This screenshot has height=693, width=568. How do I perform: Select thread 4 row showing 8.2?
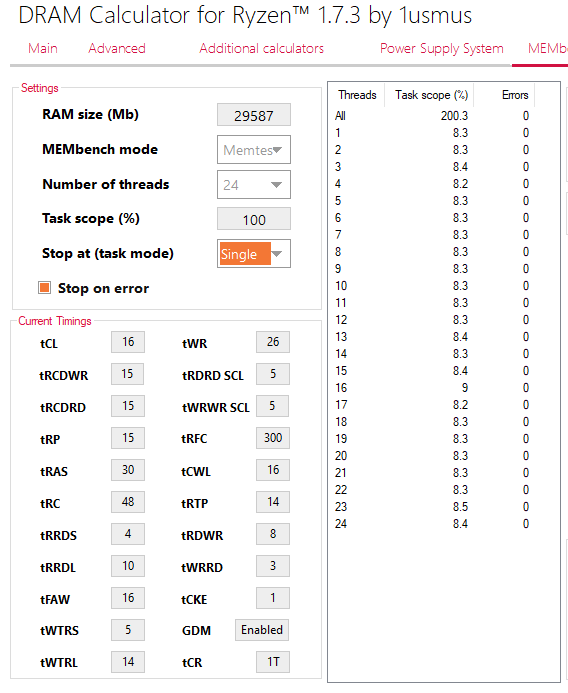(432, 184)
